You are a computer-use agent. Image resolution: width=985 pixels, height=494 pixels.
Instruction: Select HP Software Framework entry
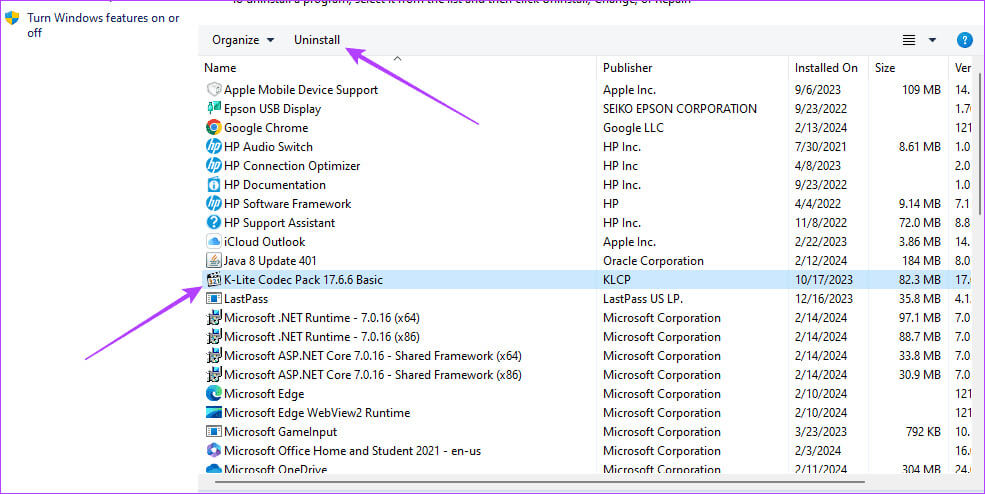288,204
